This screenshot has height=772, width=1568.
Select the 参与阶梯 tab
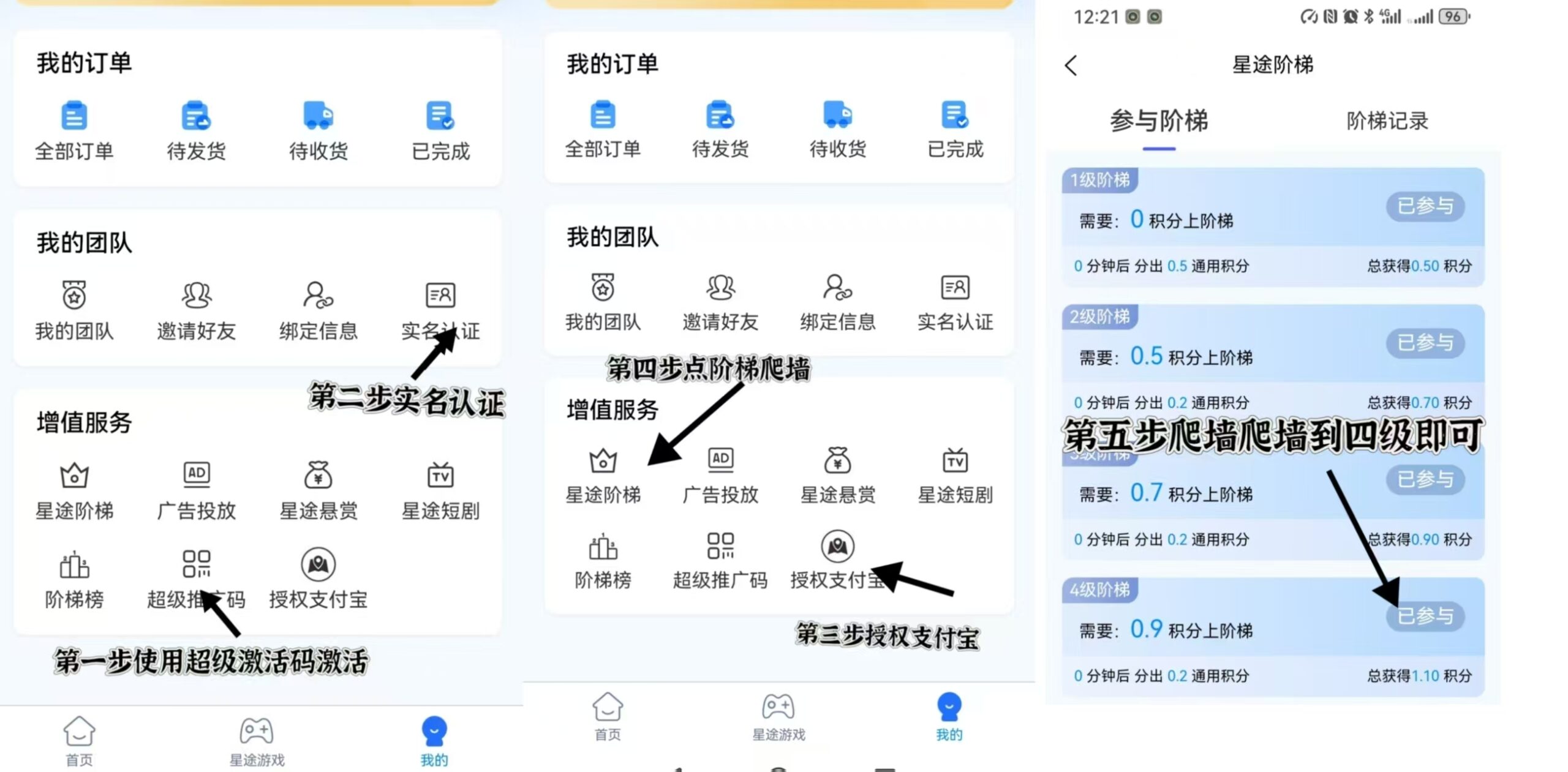[1159, 121]
